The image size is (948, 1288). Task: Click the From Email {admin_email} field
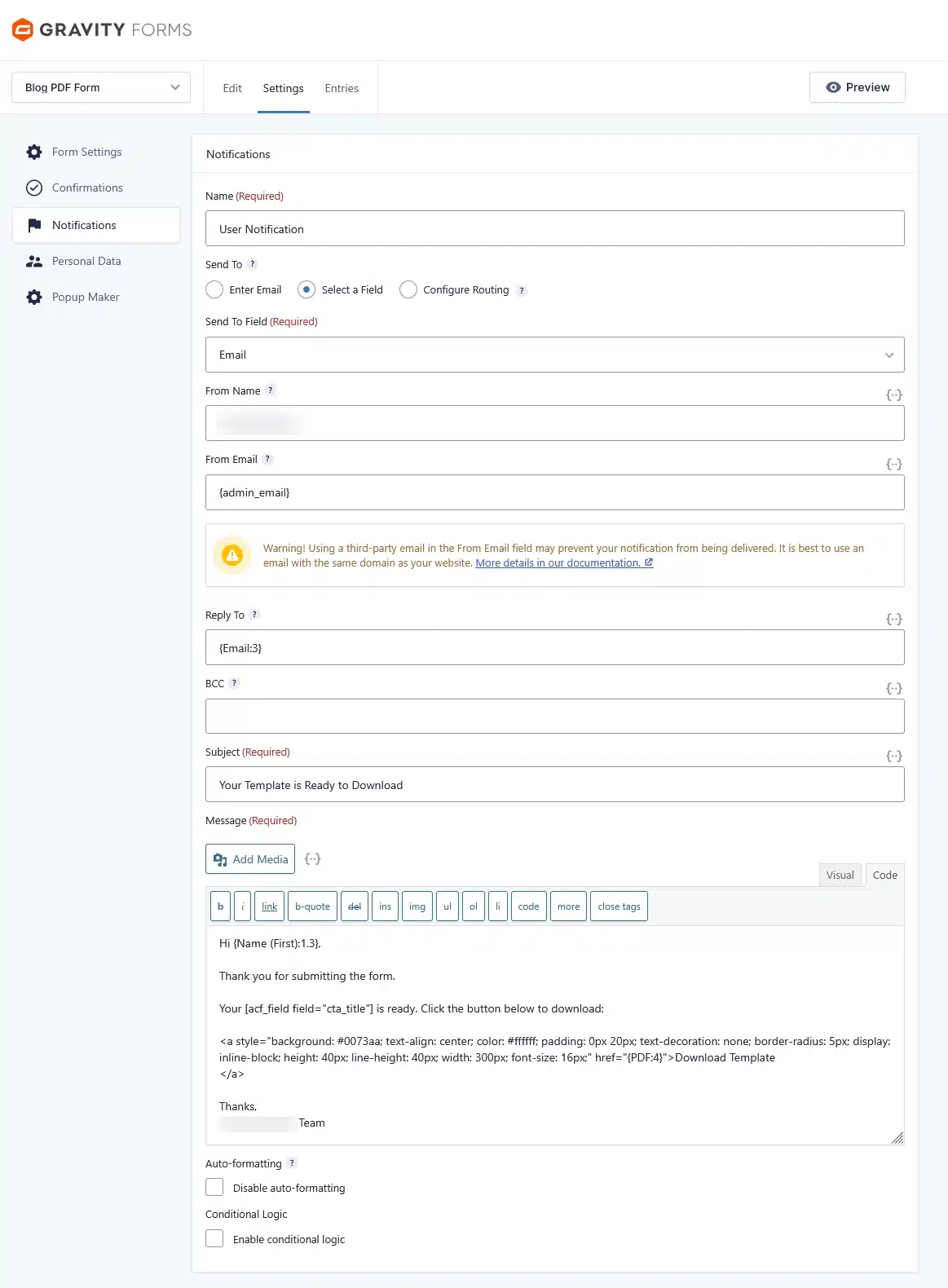pos(555,492)
